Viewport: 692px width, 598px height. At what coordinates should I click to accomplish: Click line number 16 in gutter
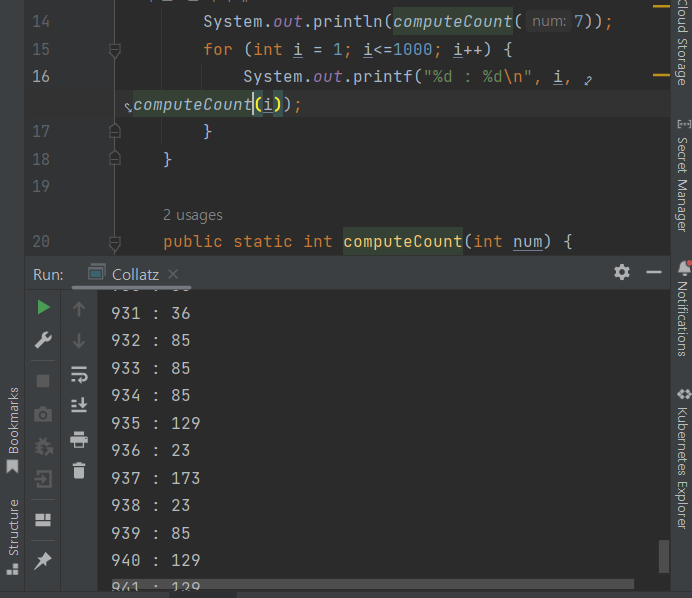click(x=41, y=76)
